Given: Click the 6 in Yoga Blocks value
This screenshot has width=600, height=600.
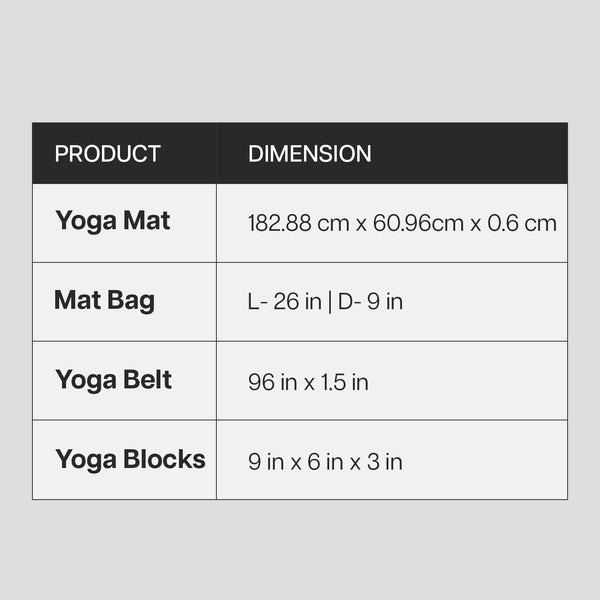Looking at the screenshot, I should pos(327,462).
